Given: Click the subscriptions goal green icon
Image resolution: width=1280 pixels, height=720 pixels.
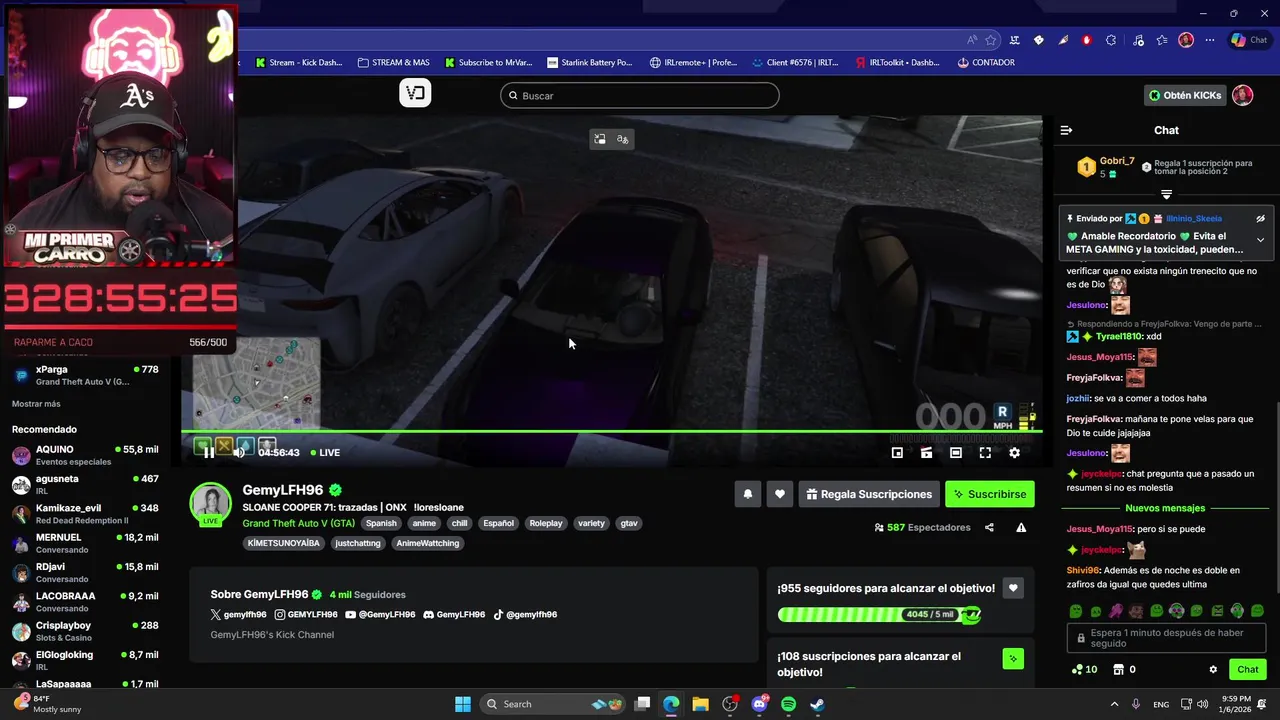Looking at the screenshot, I should click(x=1013, y=658).
